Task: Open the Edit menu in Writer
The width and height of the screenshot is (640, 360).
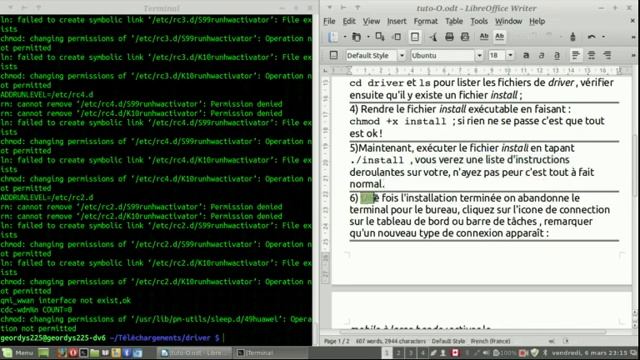Action: coord(349,21)
